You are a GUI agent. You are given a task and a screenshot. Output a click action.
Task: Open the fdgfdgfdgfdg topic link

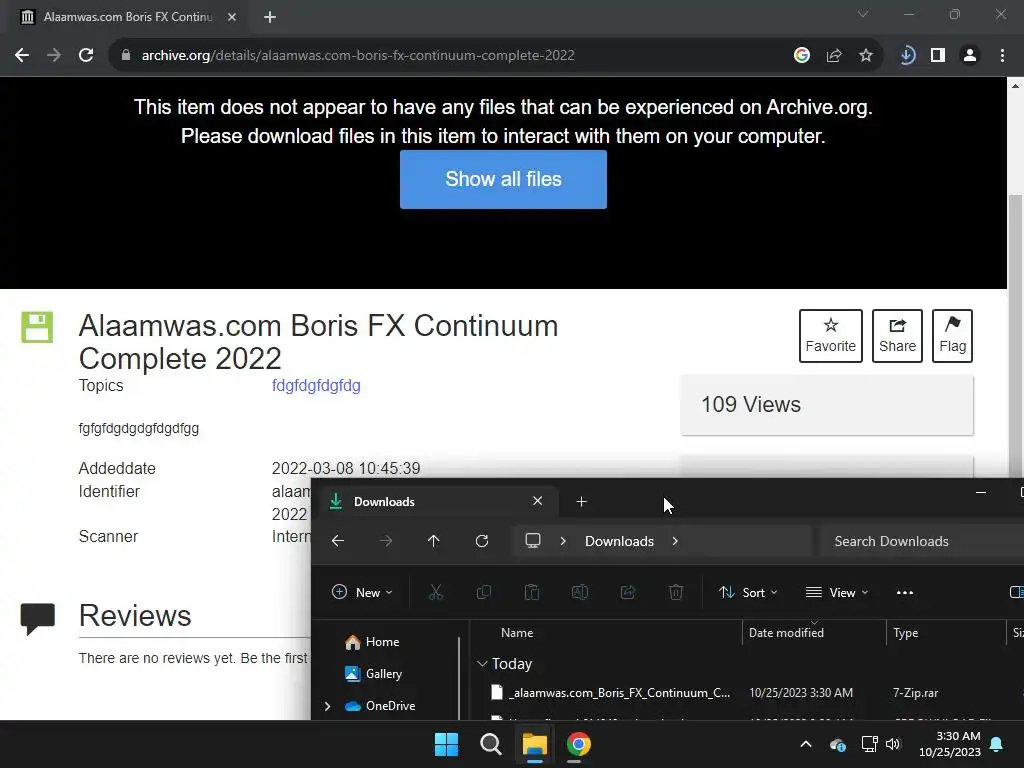point(316,385)
